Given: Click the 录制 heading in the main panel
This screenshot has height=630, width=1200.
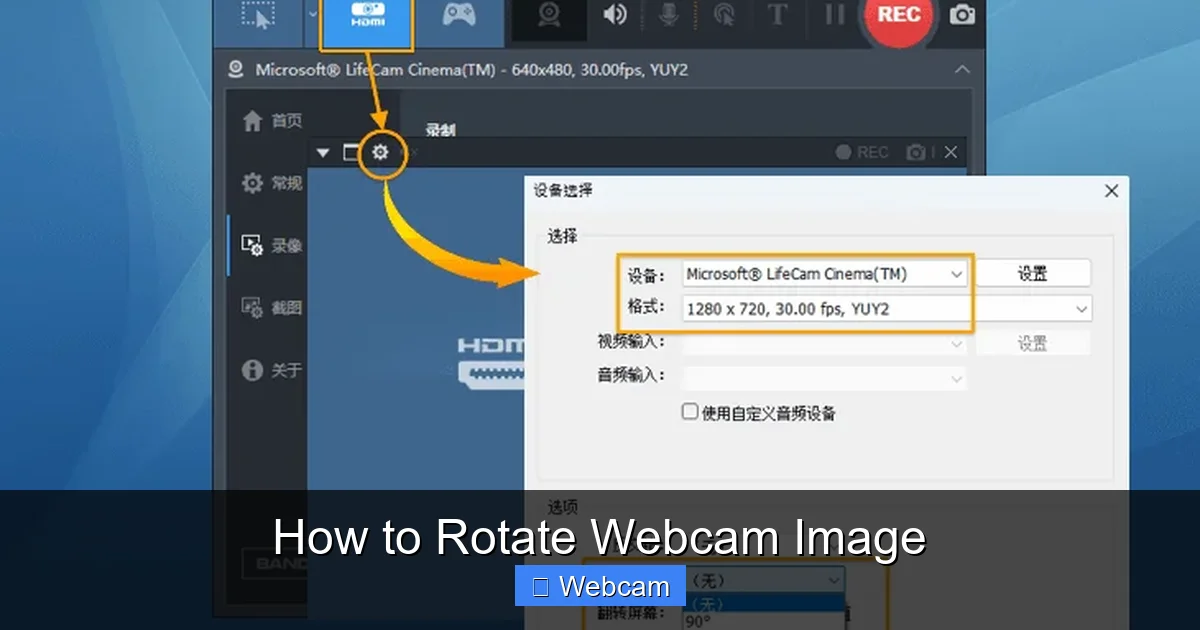Looking at the screenshot, I should pyautogui.click(x=441, y=129).
